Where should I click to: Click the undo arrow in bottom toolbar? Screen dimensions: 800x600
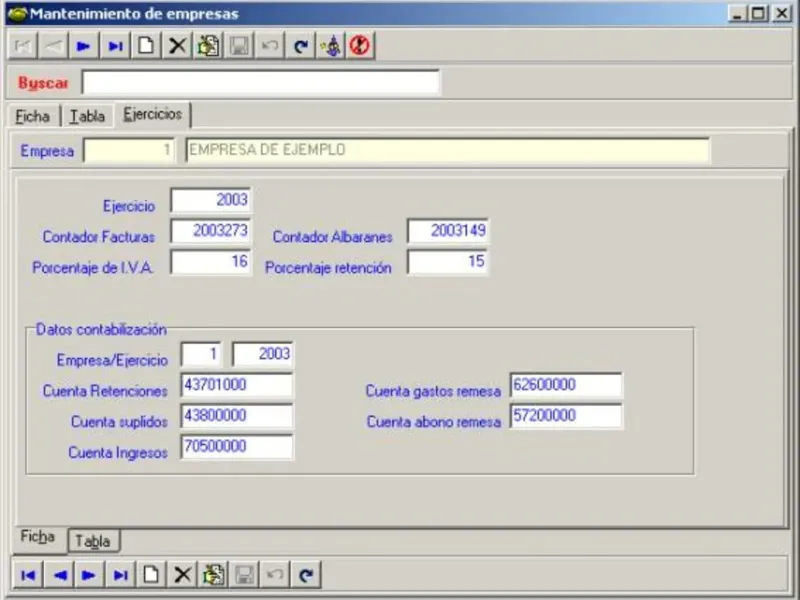(274, 575)
